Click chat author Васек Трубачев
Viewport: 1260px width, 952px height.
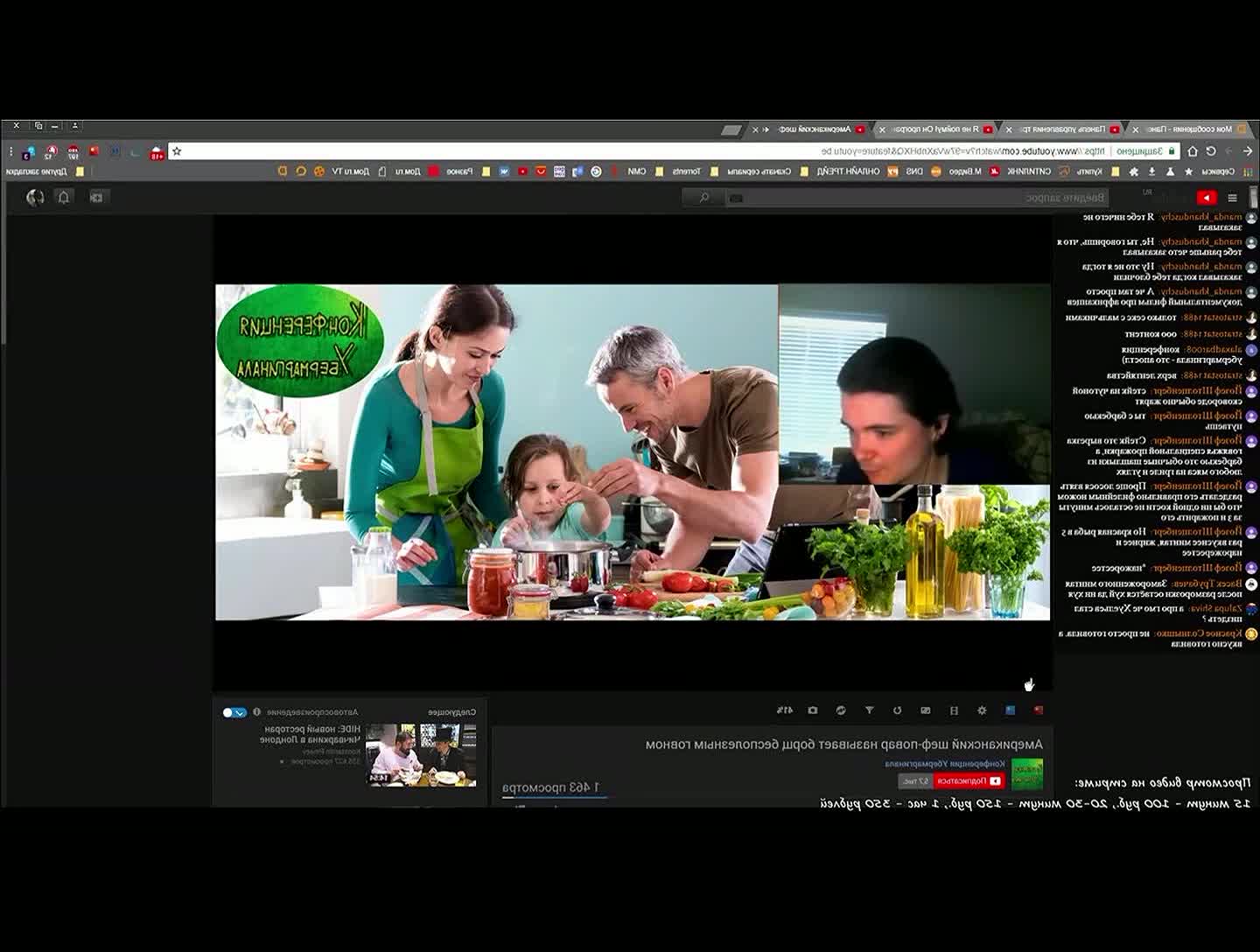pos(1206,584)
